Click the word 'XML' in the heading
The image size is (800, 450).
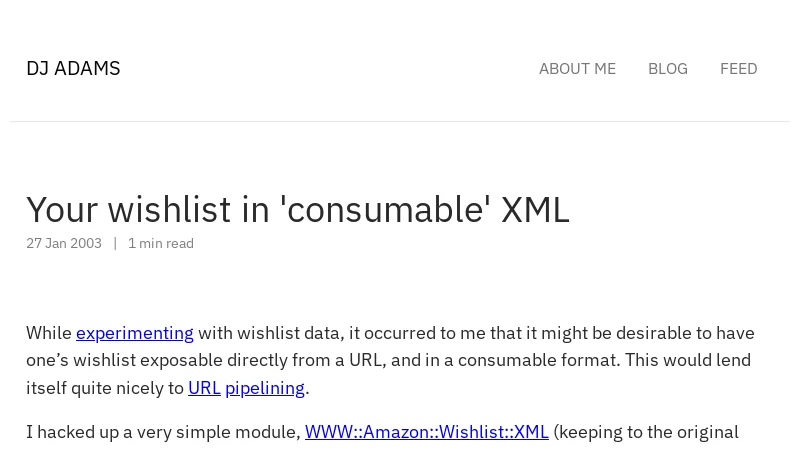coord(535,210)
